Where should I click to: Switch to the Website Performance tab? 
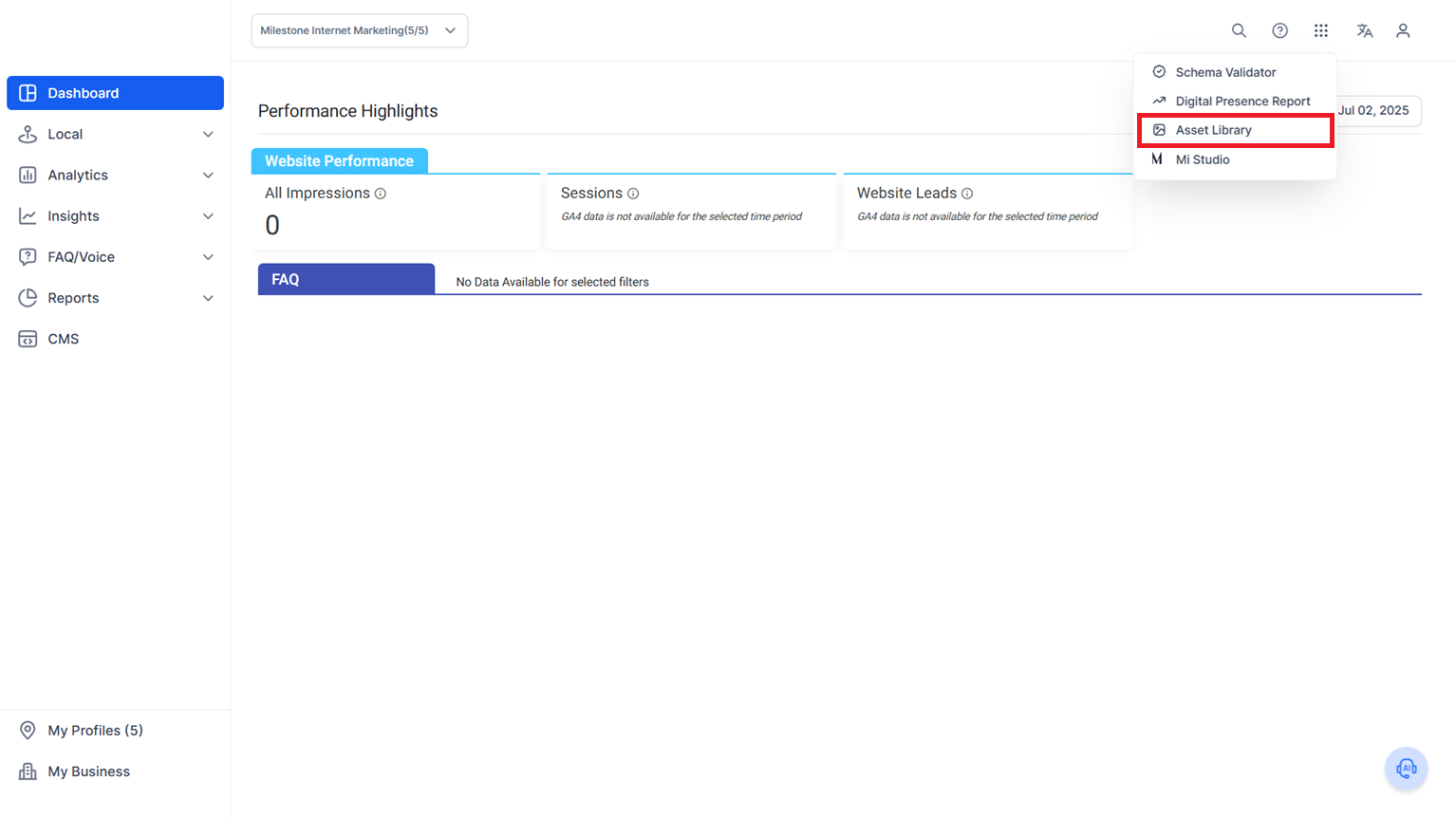(340, 160)
